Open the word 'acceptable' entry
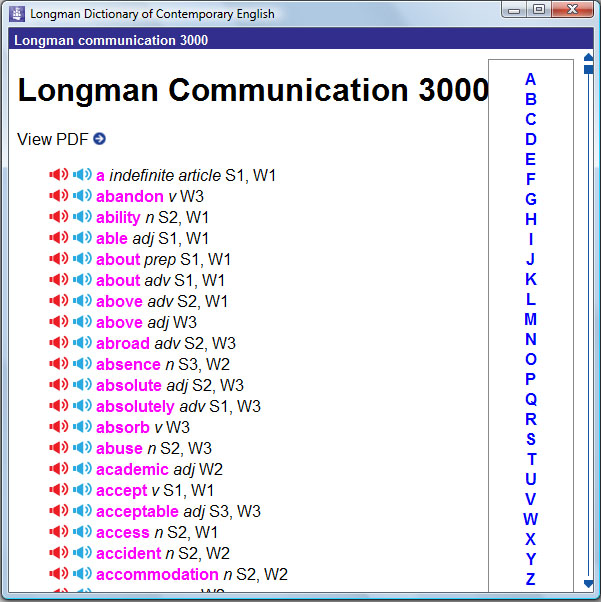Image resolution: width=601 pixels, height=602 pixels. [137, 511]
